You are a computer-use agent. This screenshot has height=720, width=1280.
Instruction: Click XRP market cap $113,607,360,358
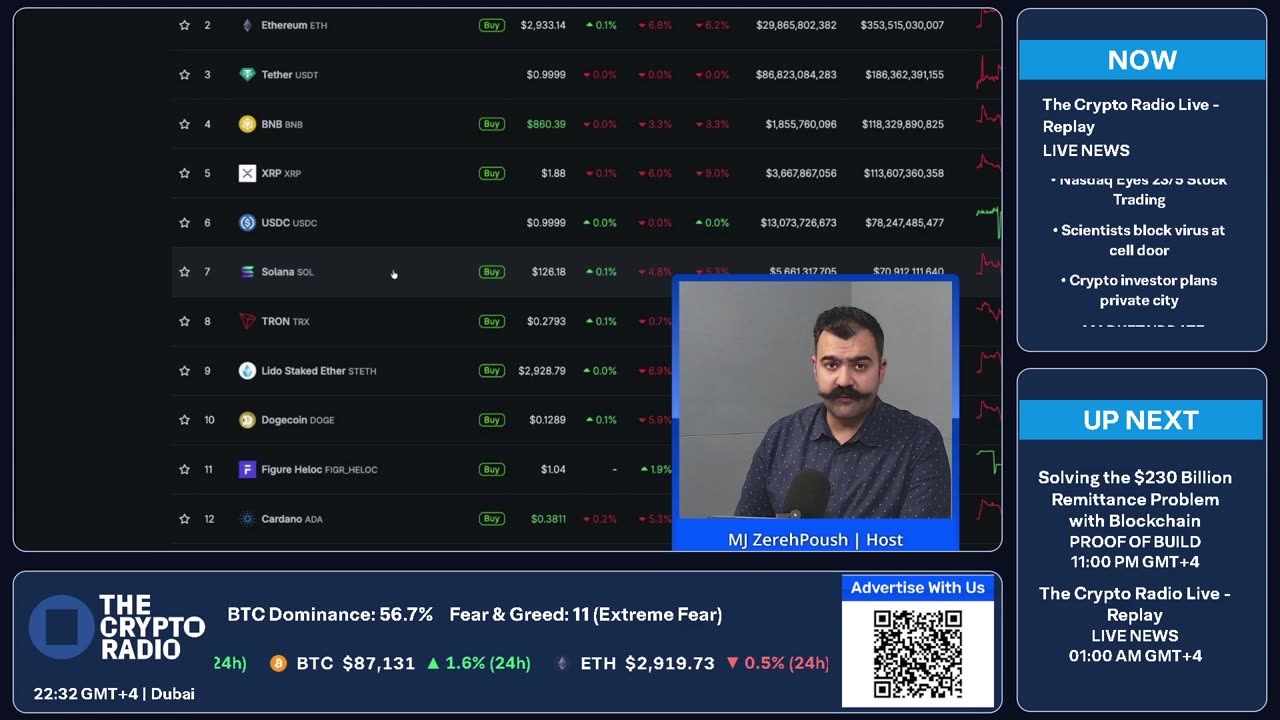click(904, 173)
